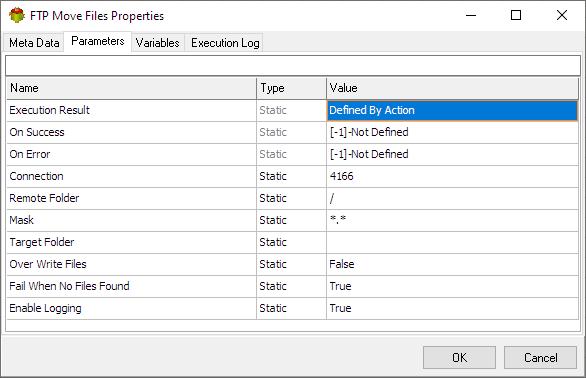Click the empty Target Folder value cell
Viewport: 586px width, 378px height.
tap(452, 243)
